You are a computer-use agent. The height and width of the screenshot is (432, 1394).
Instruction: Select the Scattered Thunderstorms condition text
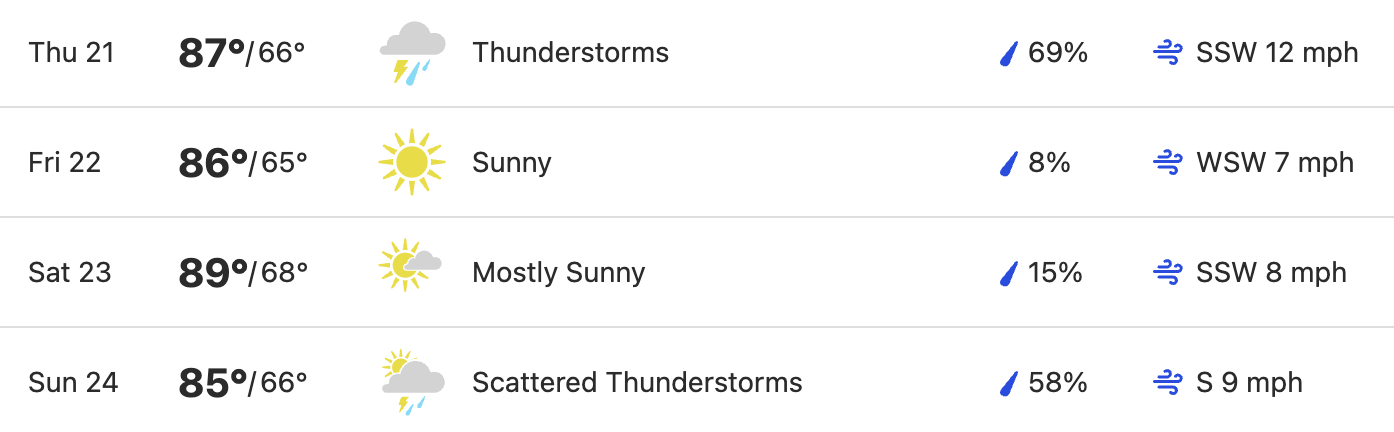coord(637,383)
